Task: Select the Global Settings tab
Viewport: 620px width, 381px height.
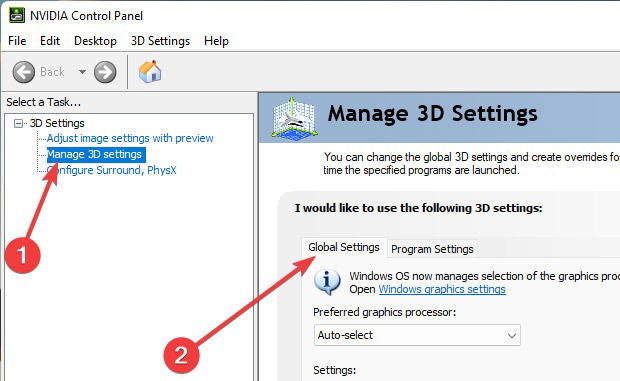Action: pos(344,247)
